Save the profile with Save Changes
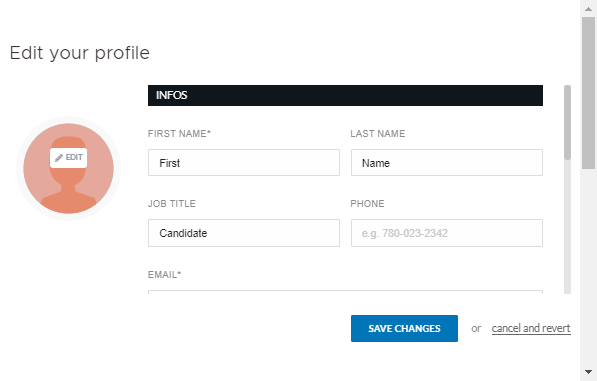This screenshot has height=381, width=597. 404,328
